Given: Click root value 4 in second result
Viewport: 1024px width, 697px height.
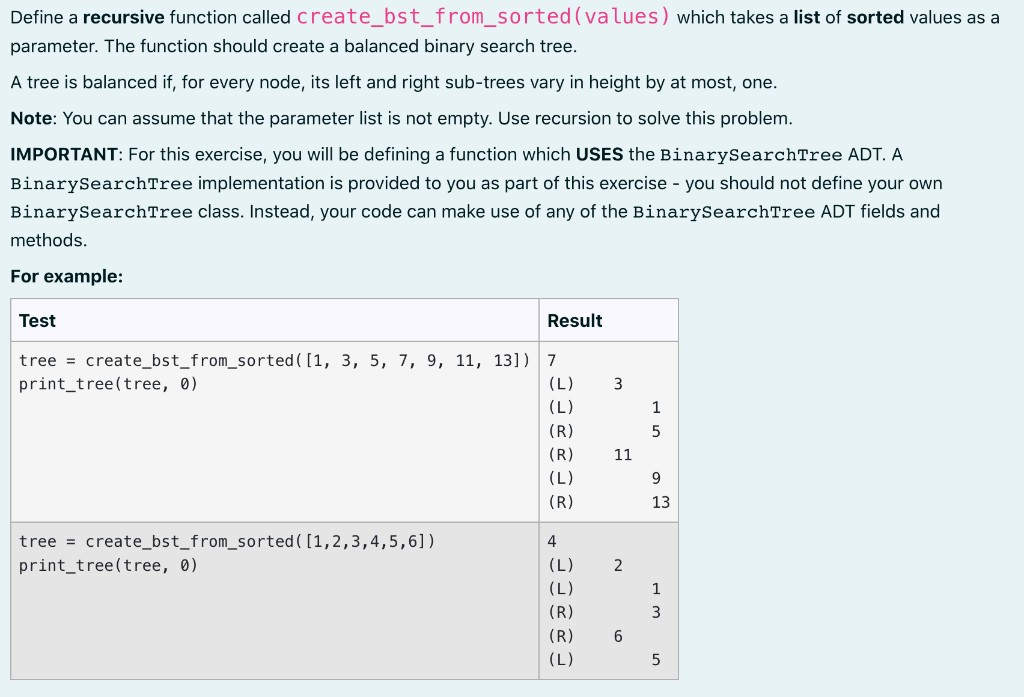Looking at the screenshot, I should point(549,541).
